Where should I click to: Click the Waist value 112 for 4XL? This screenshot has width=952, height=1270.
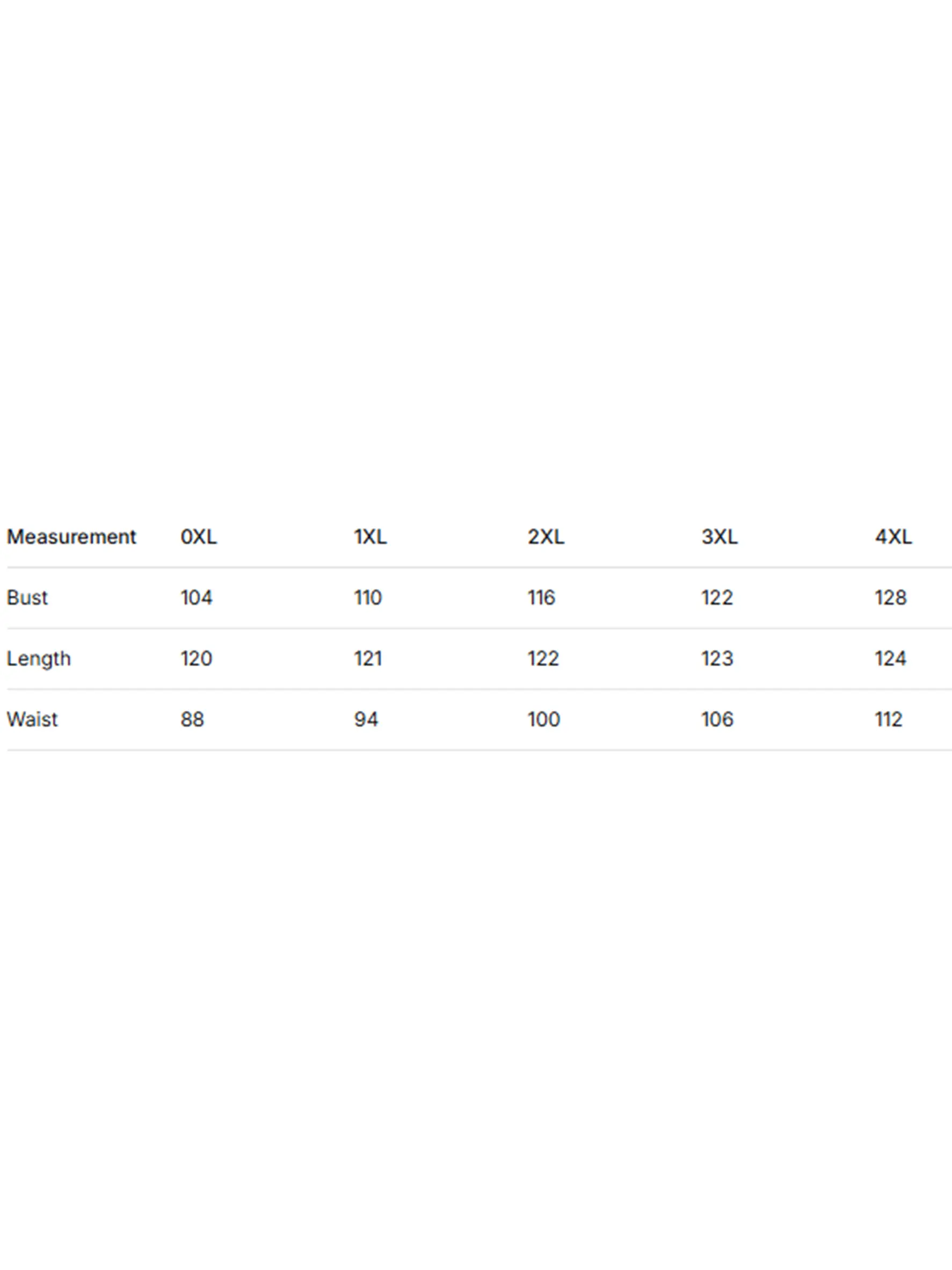888,719
